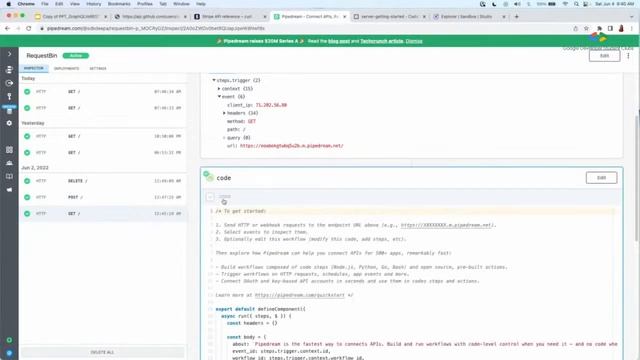This screenshot has height=360, width=640.
Task: Open the Wi-Fi menu bar icon
Action: (x=565, y=4)
